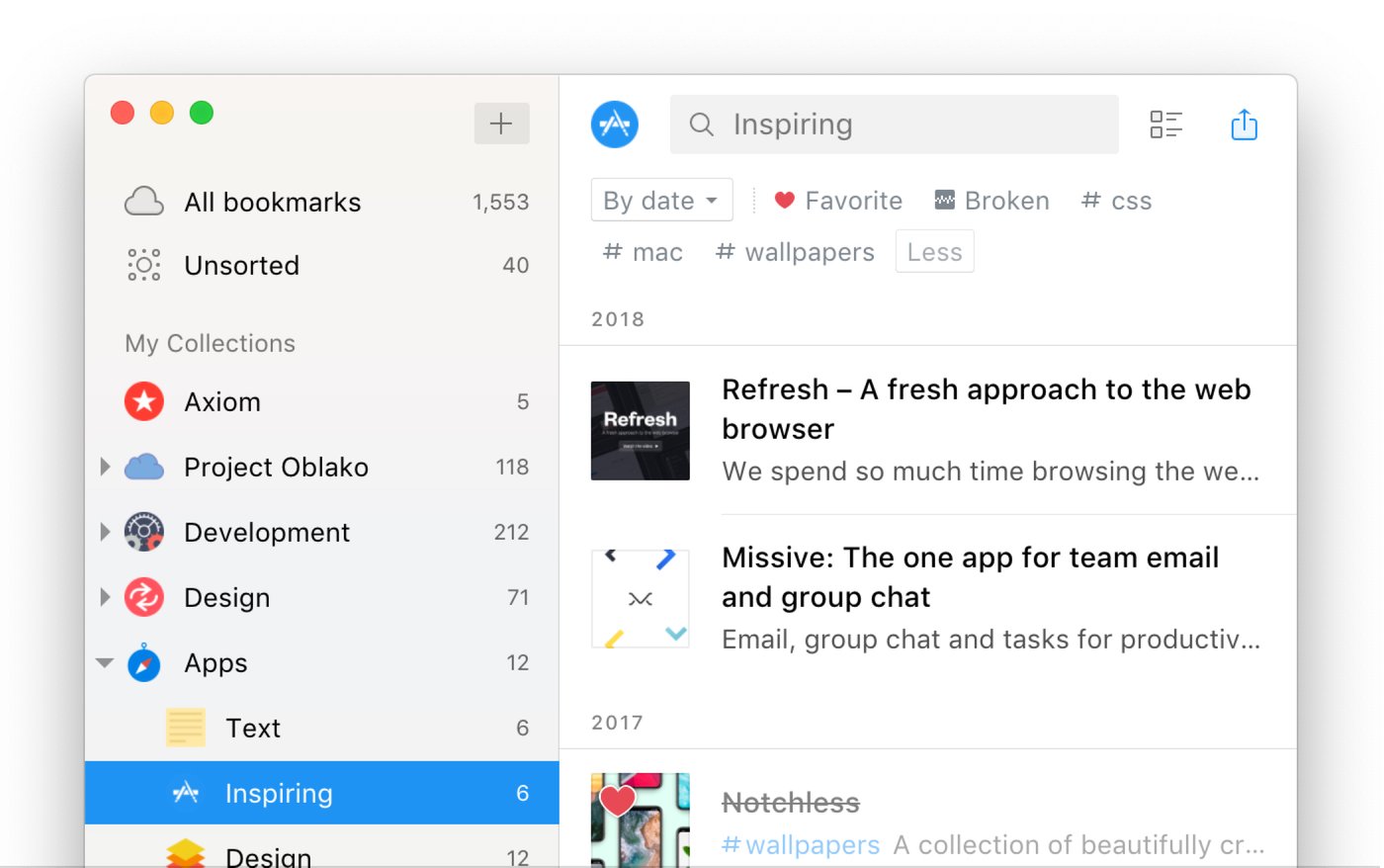Click the red heart Favorite icon
Screen dimensions: 1384x868
coord(785,201)
